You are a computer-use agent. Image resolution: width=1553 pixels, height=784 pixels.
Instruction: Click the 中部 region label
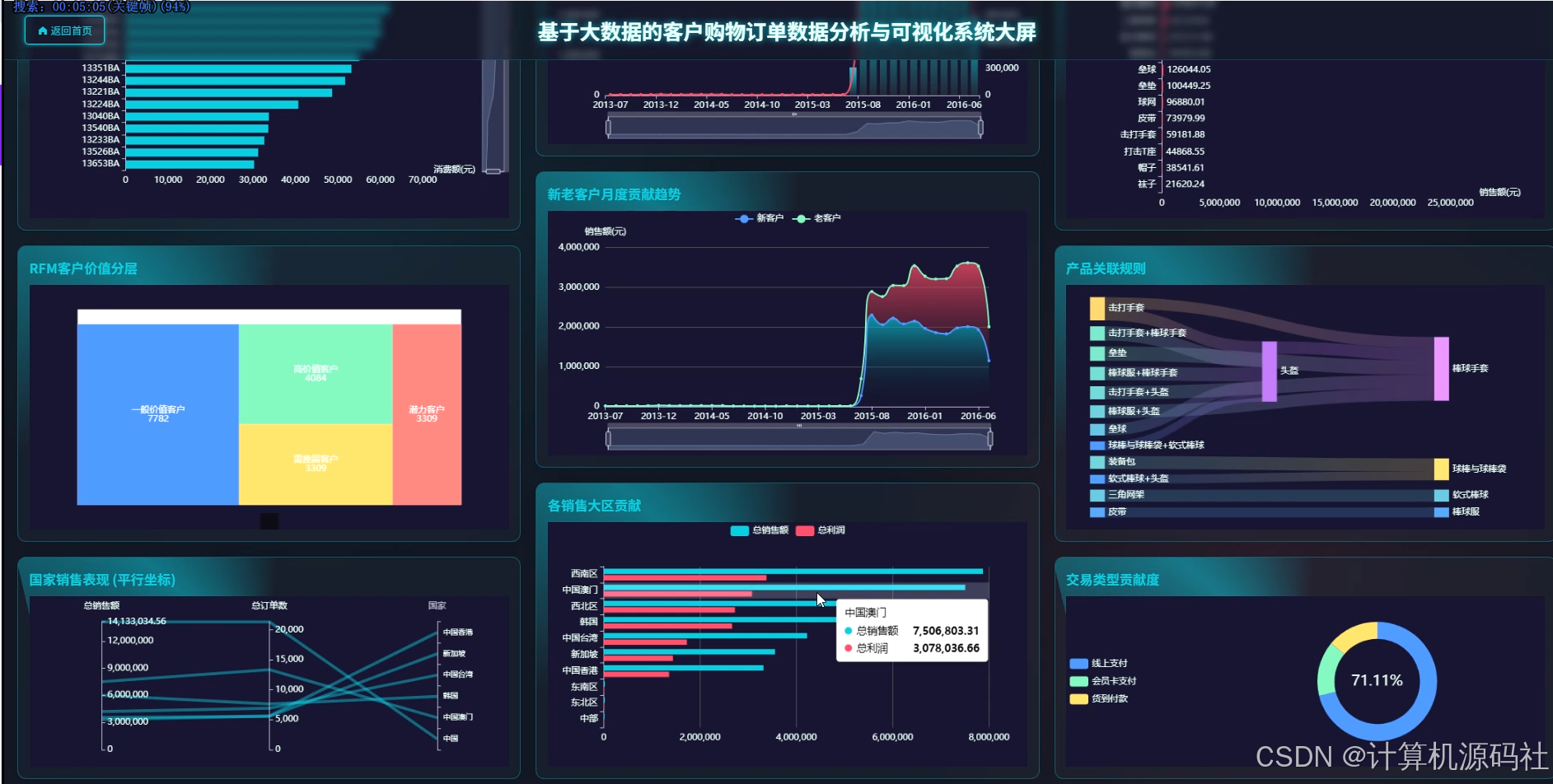(x=588, y=719)
